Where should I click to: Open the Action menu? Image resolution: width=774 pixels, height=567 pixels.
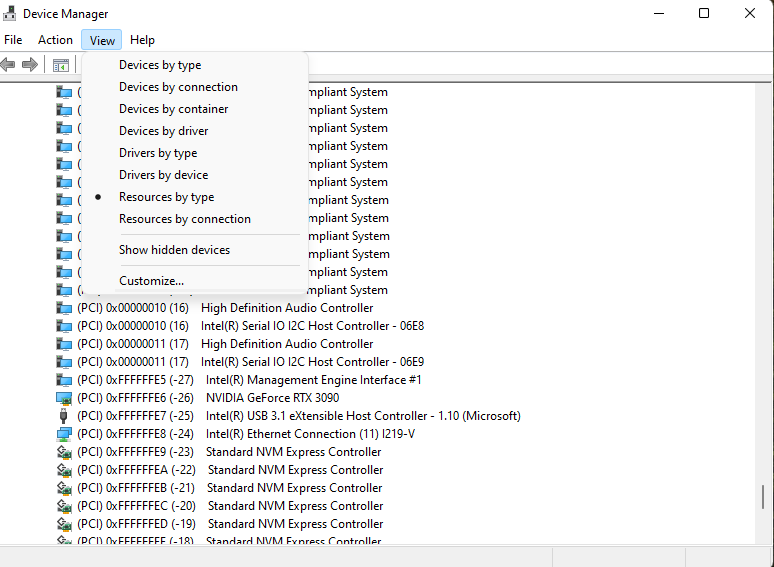(55, 40)
